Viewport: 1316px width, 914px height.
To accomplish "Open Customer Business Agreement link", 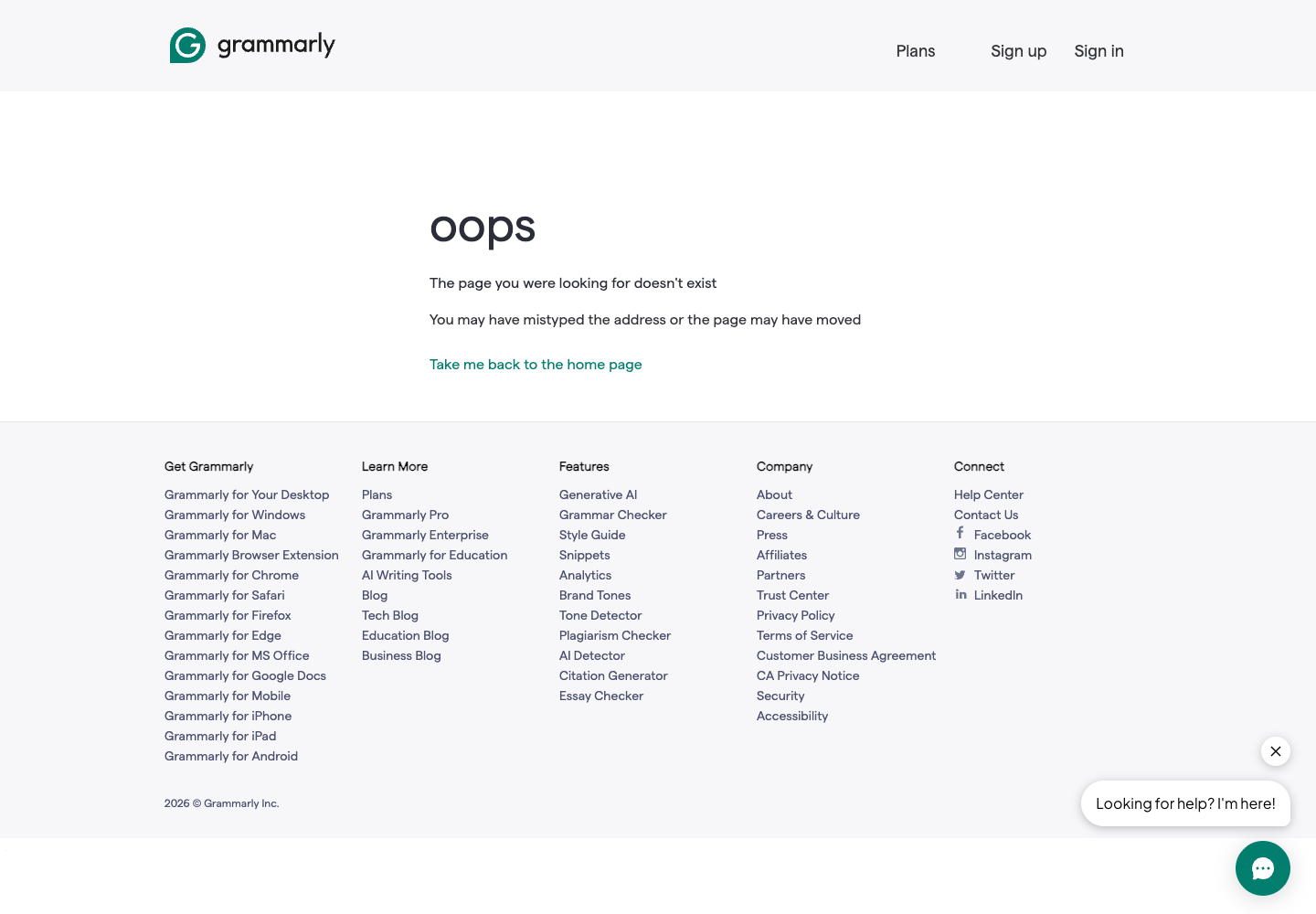I will click(846, 655).
